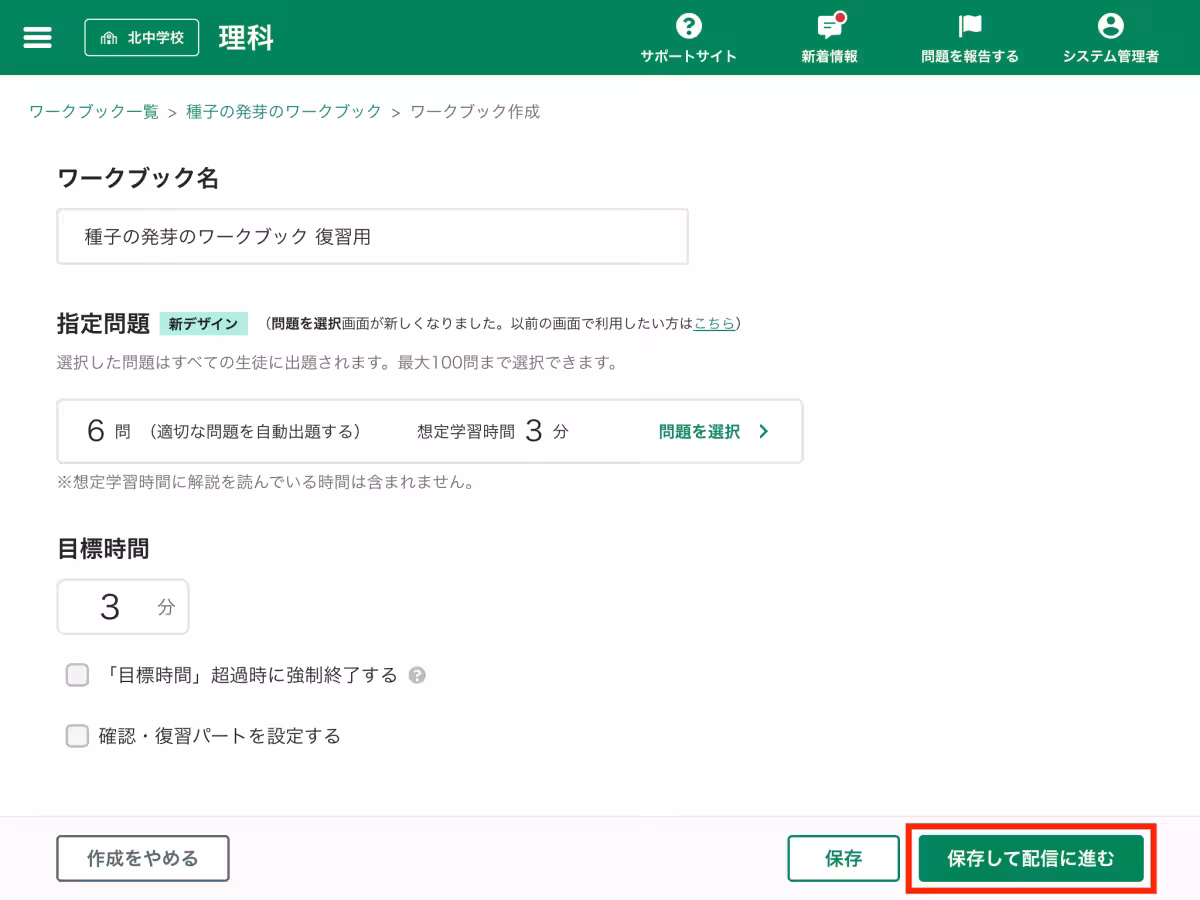Click the 問題を報告する flag icon

(971, 28)
